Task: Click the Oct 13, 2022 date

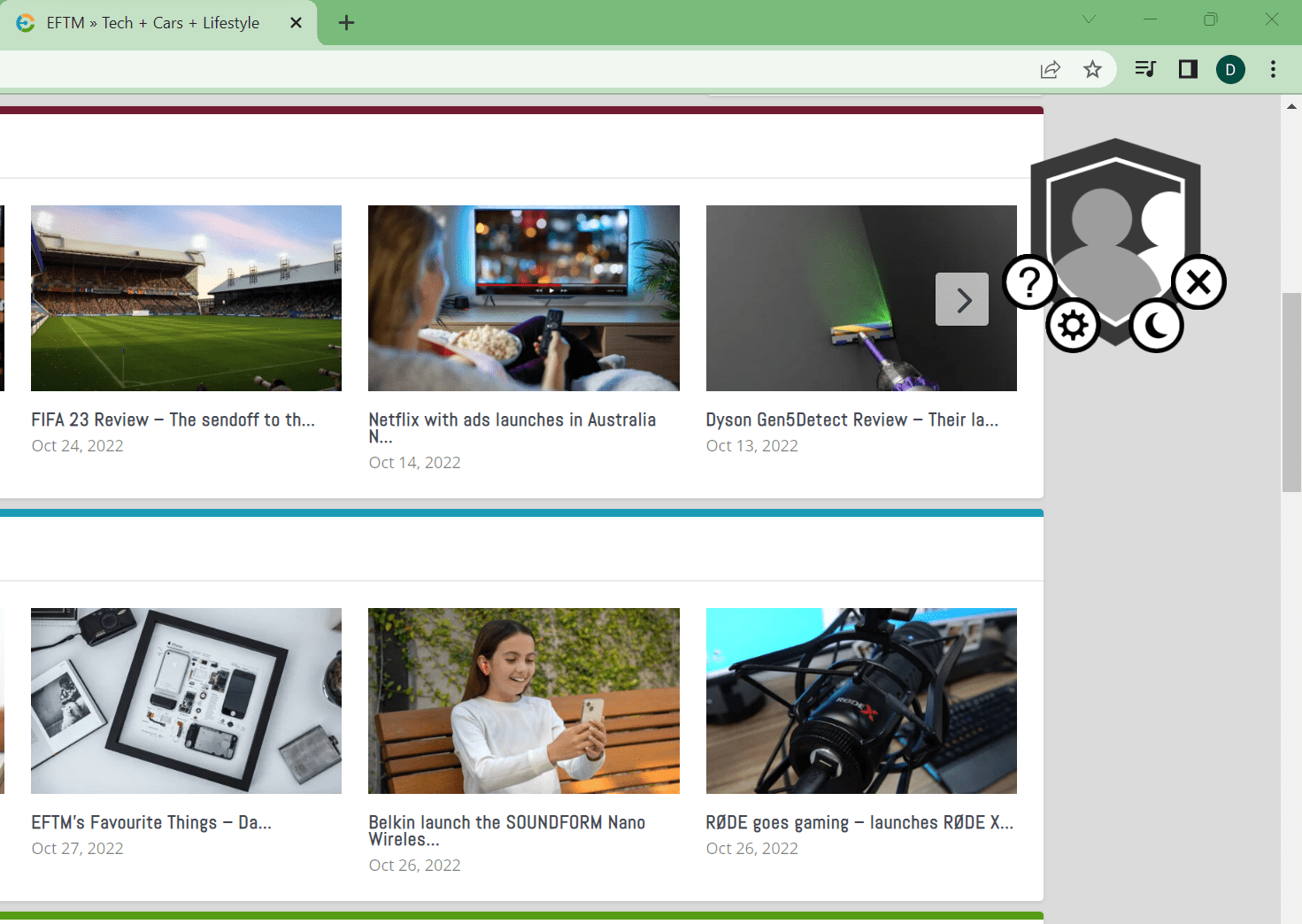Action: point(752,446)
